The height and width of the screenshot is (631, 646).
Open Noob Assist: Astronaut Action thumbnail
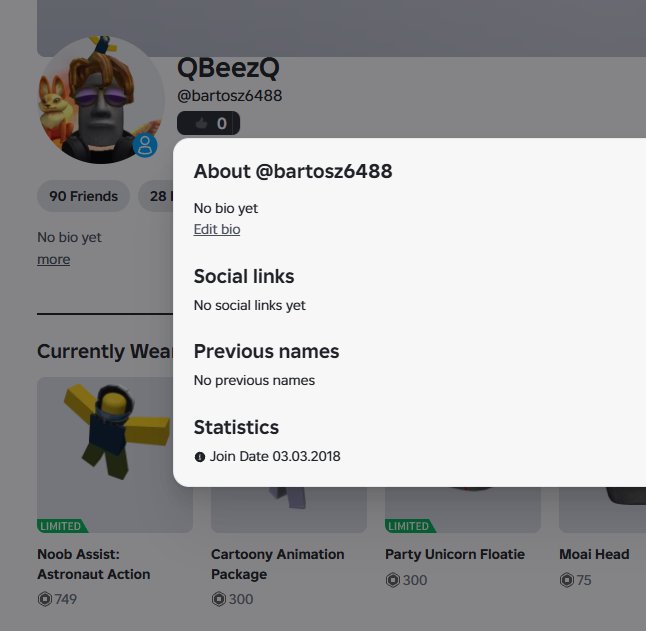click(x=115, y=455)
